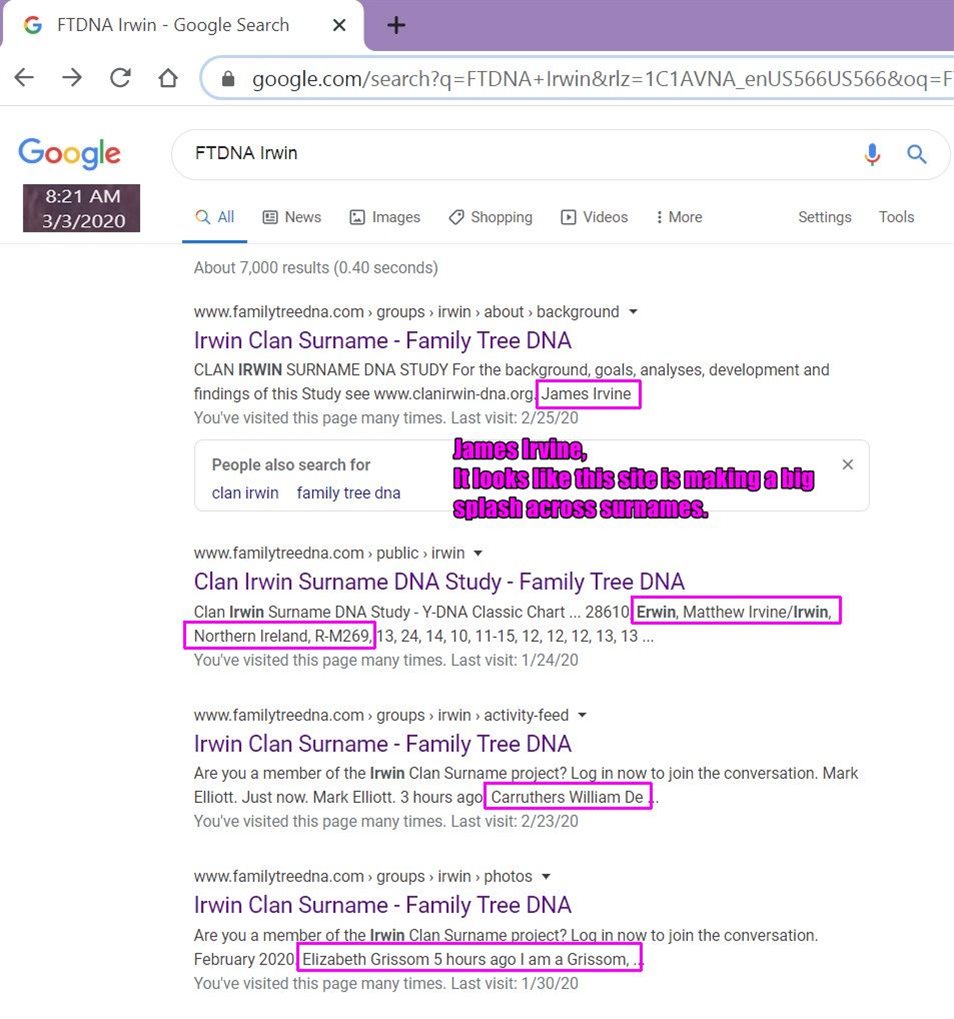The height and width of the screenshot is (1019, 954).
Task: Open the browser home page icon
Action: click(x=168, y=78)
